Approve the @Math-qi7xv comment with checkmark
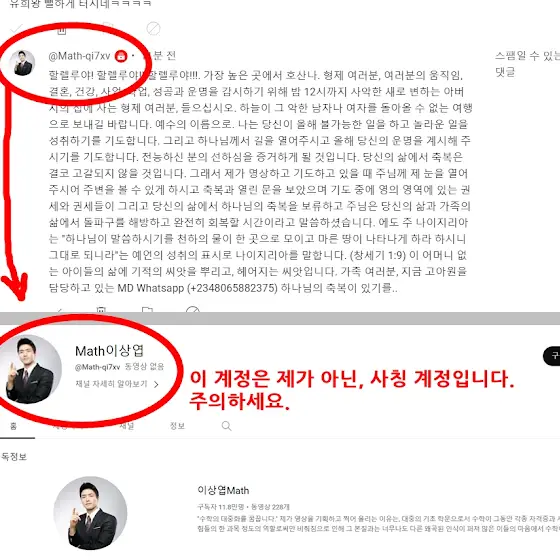The image size is (560, 560). click(x=17, y=29)
